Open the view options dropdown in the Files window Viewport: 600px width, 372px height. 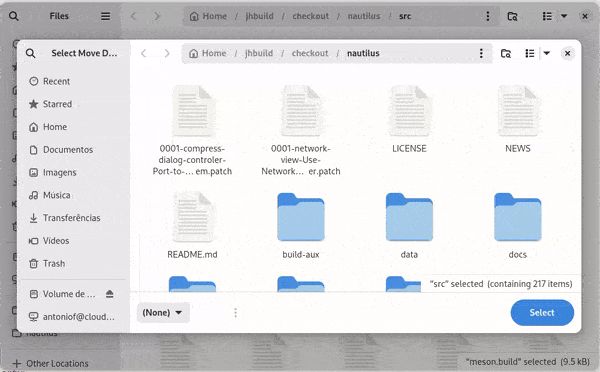pyautogui.click(x=564, y=16)
